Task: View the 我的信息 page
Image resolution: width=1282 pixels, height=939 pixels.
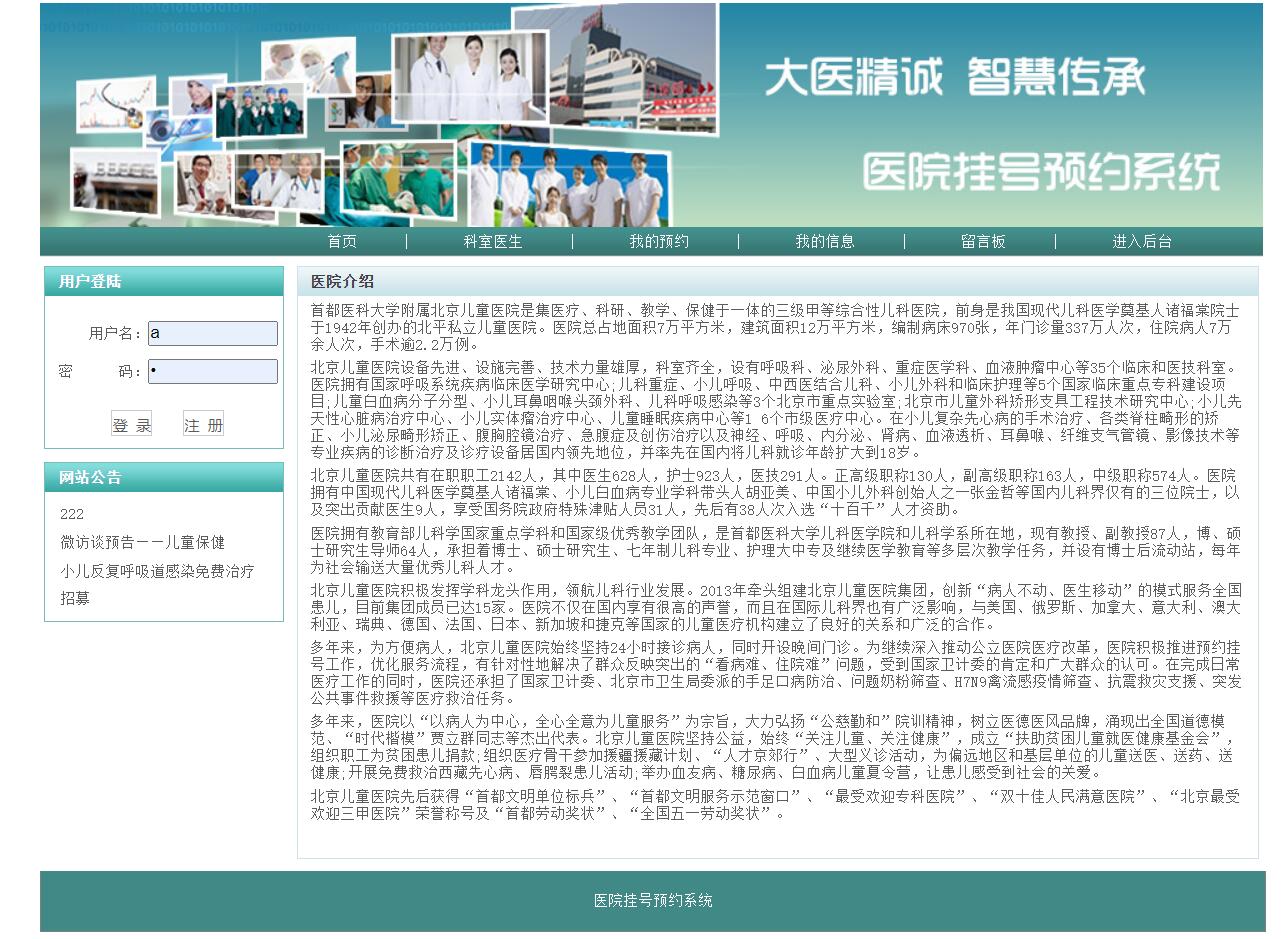Action: 823,241
